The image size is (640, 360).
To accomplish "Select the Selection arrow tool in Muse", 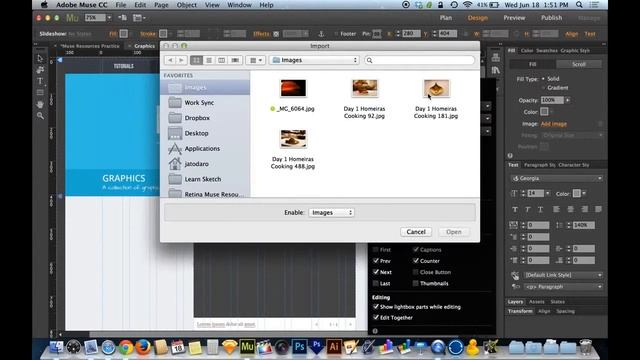I will coord(40,58).
